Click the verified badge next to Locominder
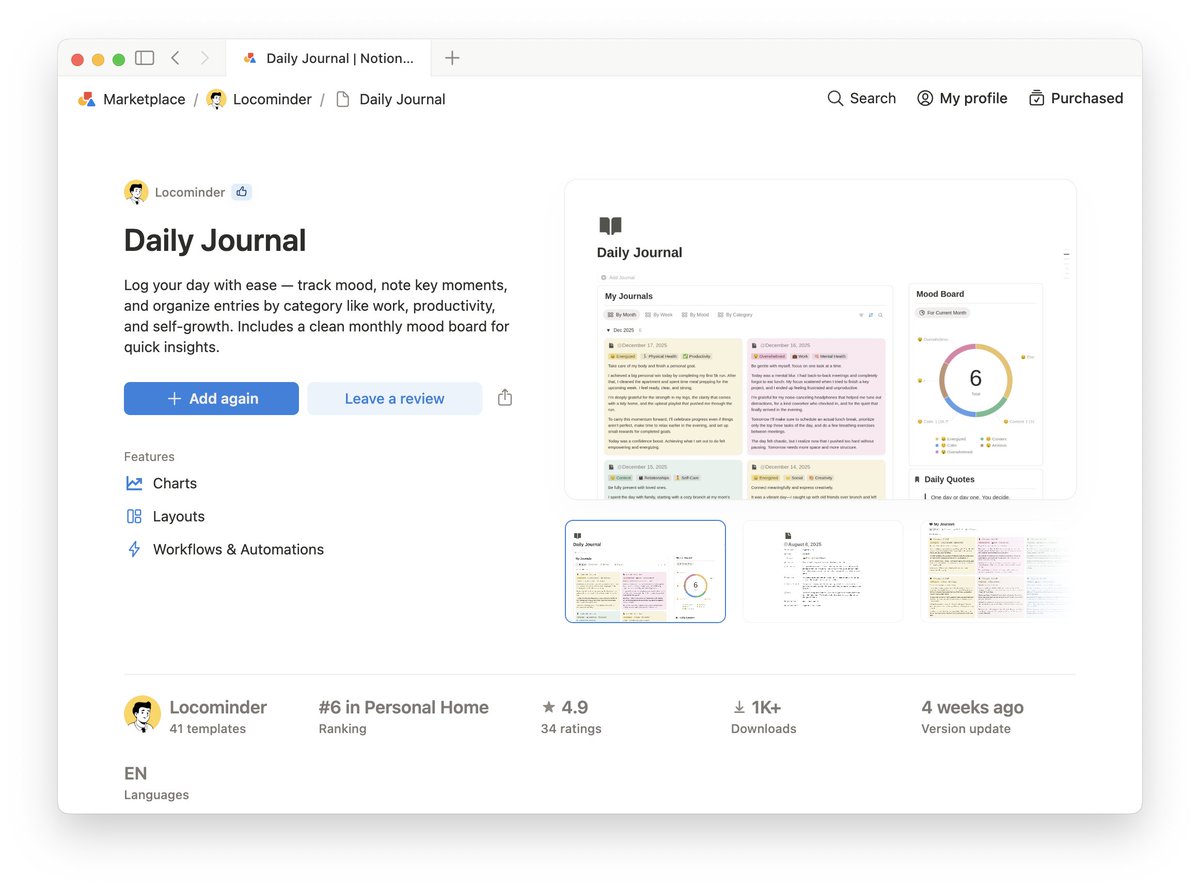The width and height of the screenshot is (1200, 890). 241,191
